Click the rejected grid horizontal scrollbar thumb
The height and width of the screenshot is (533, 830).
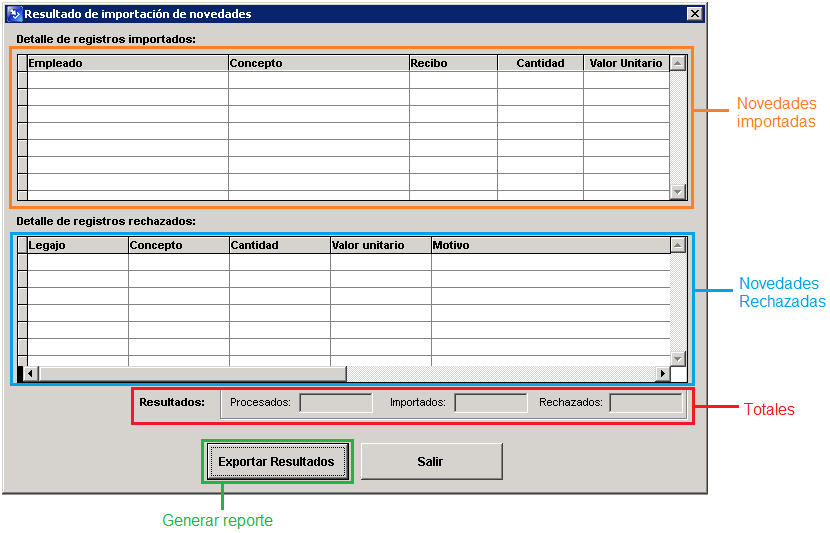click(193, 374)
